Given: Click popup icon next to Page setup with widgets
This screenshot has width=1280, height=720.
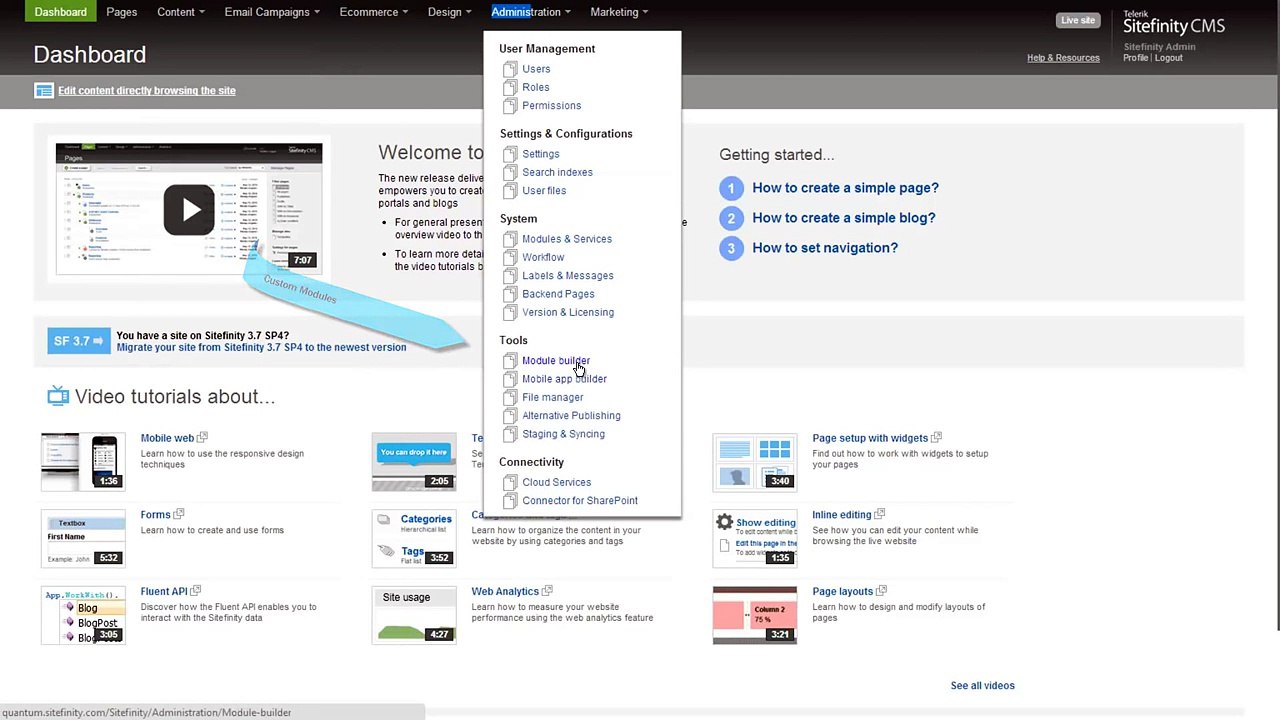Looking at the screenshot, I should pos(937,437).
